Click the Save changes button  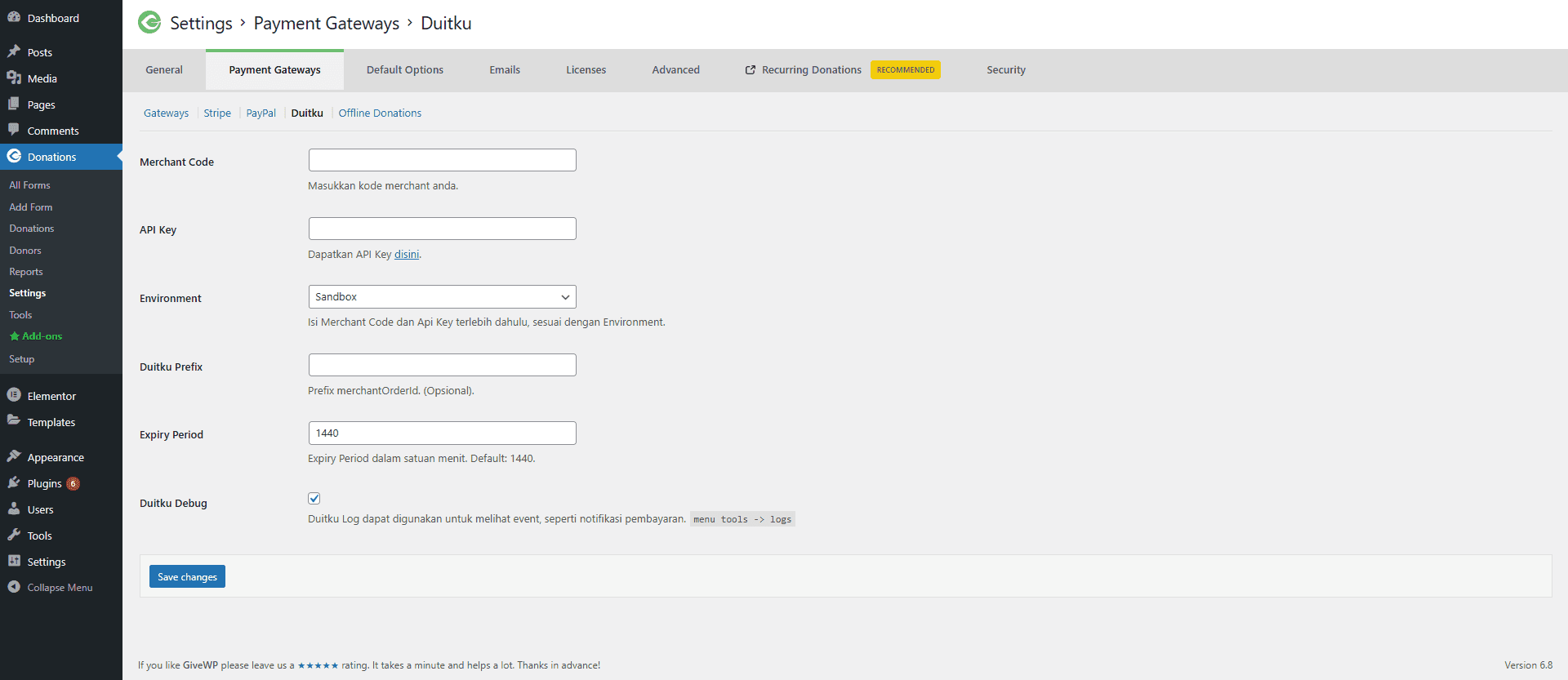pyautogui.click(x=187, y=576)
